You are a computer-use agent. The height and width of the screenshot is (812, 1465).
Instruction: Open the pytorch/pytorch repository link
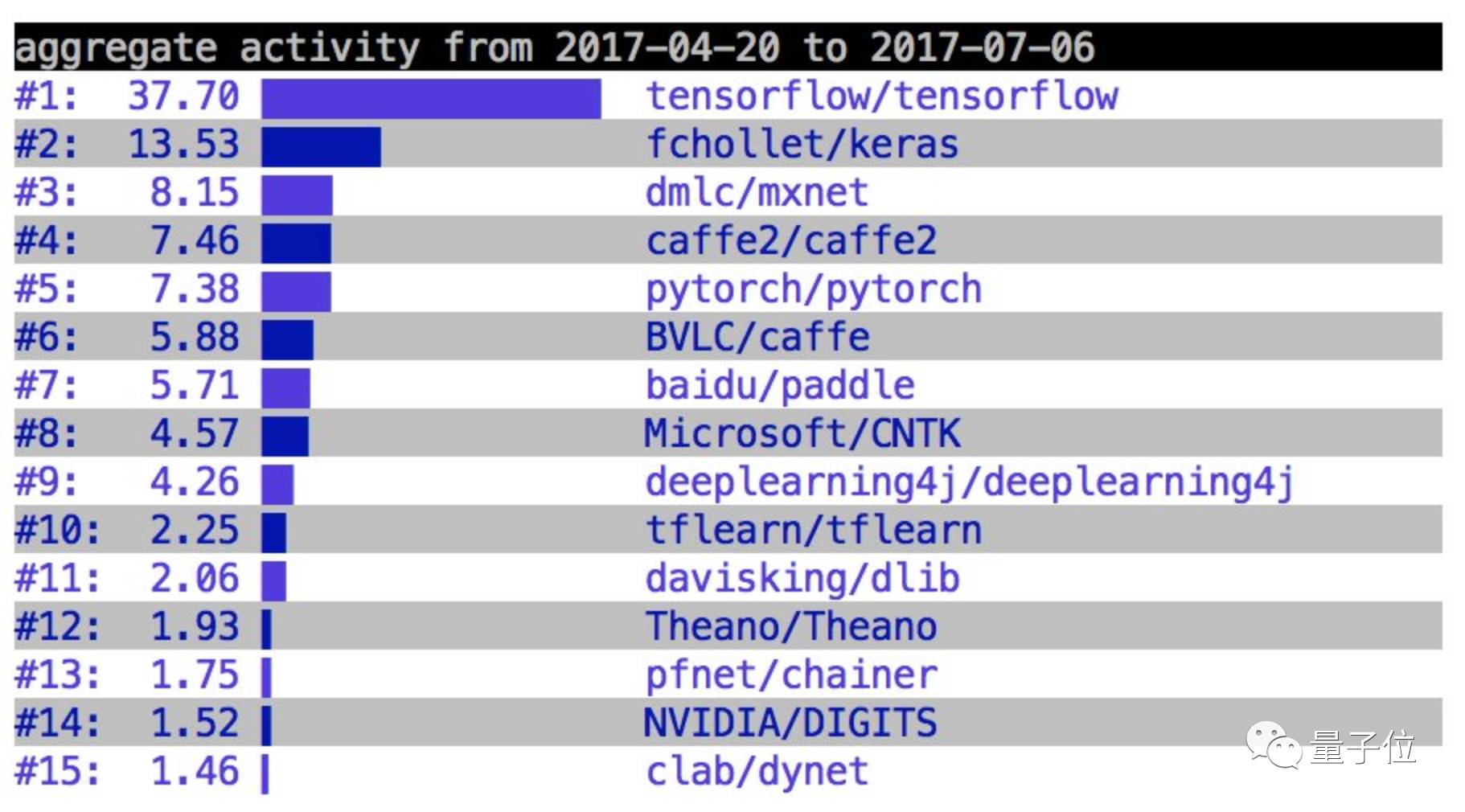tap(814, 289)
